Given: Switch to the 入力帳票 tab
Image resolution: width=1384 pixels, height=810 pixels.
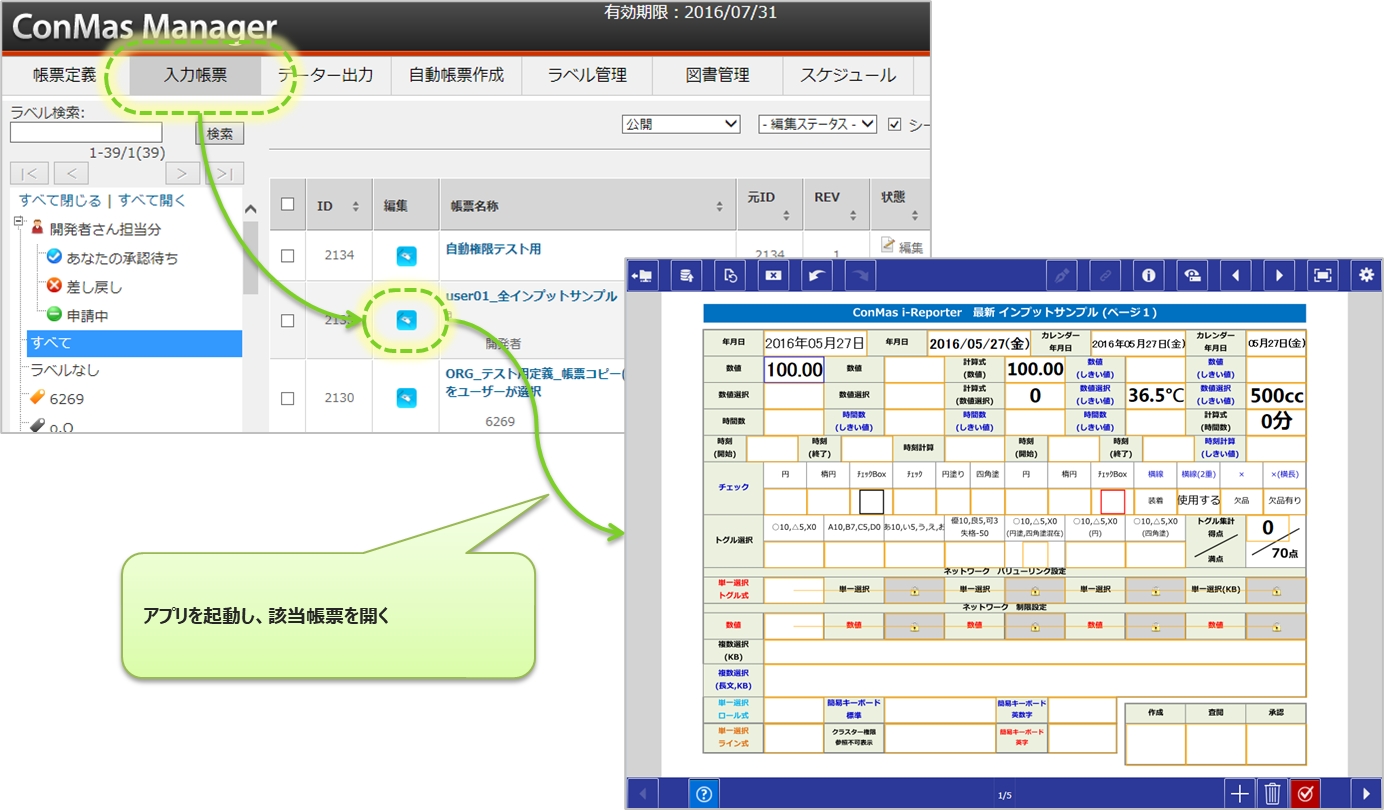Looking at the screenshot, I should [195, 75].
